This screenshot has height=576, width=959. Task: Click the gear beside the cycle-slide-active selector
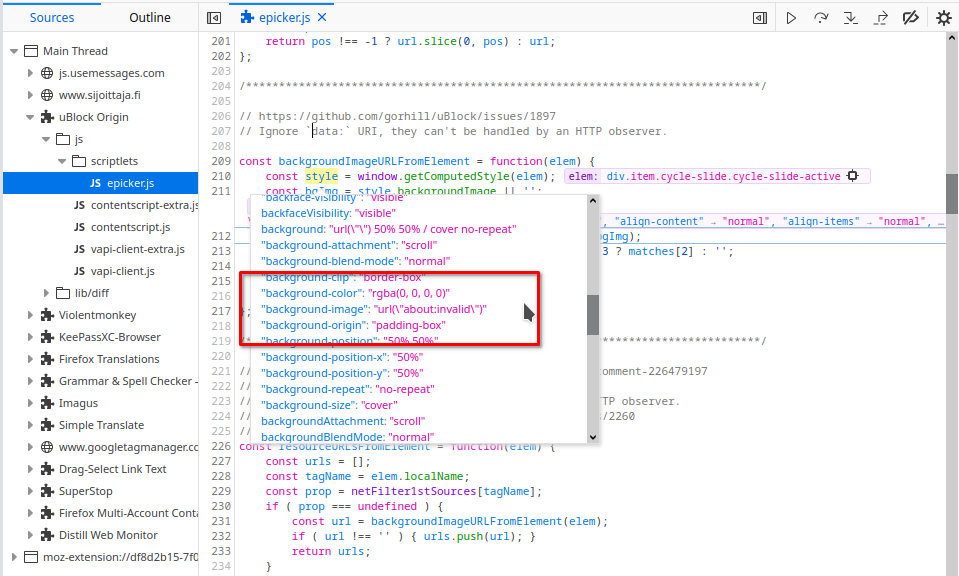[852, 175]
